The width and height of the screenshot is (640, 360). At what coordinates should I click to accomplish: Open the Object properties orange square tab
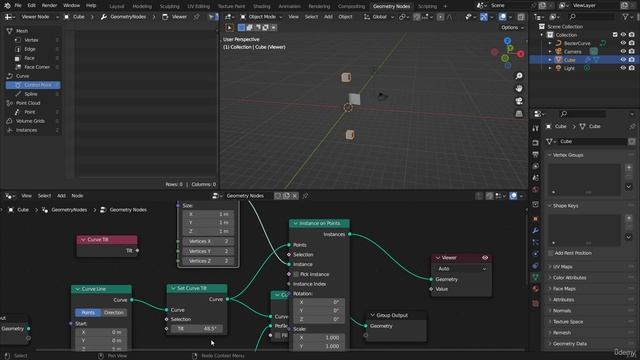(x=536, y=219)
